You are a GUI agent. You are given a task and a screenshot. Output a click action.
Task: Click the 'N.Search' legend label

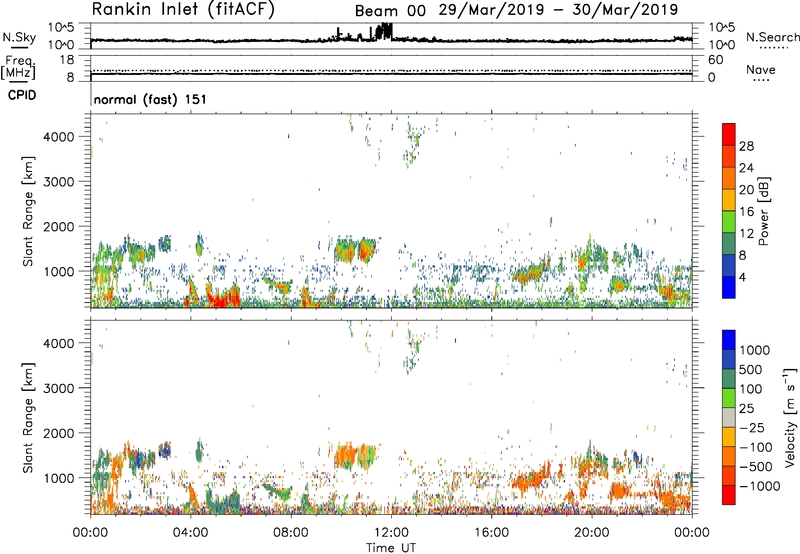pos(772,37)
